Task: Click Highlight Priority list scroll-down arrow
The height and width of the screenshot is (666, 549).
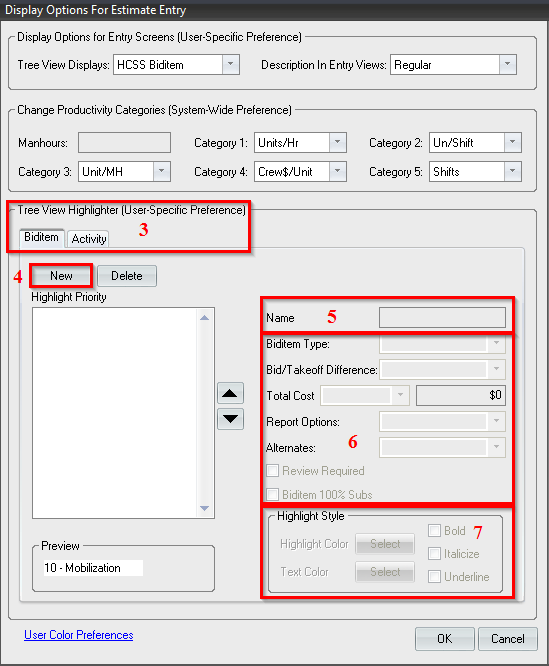Action: pos(205,508)
